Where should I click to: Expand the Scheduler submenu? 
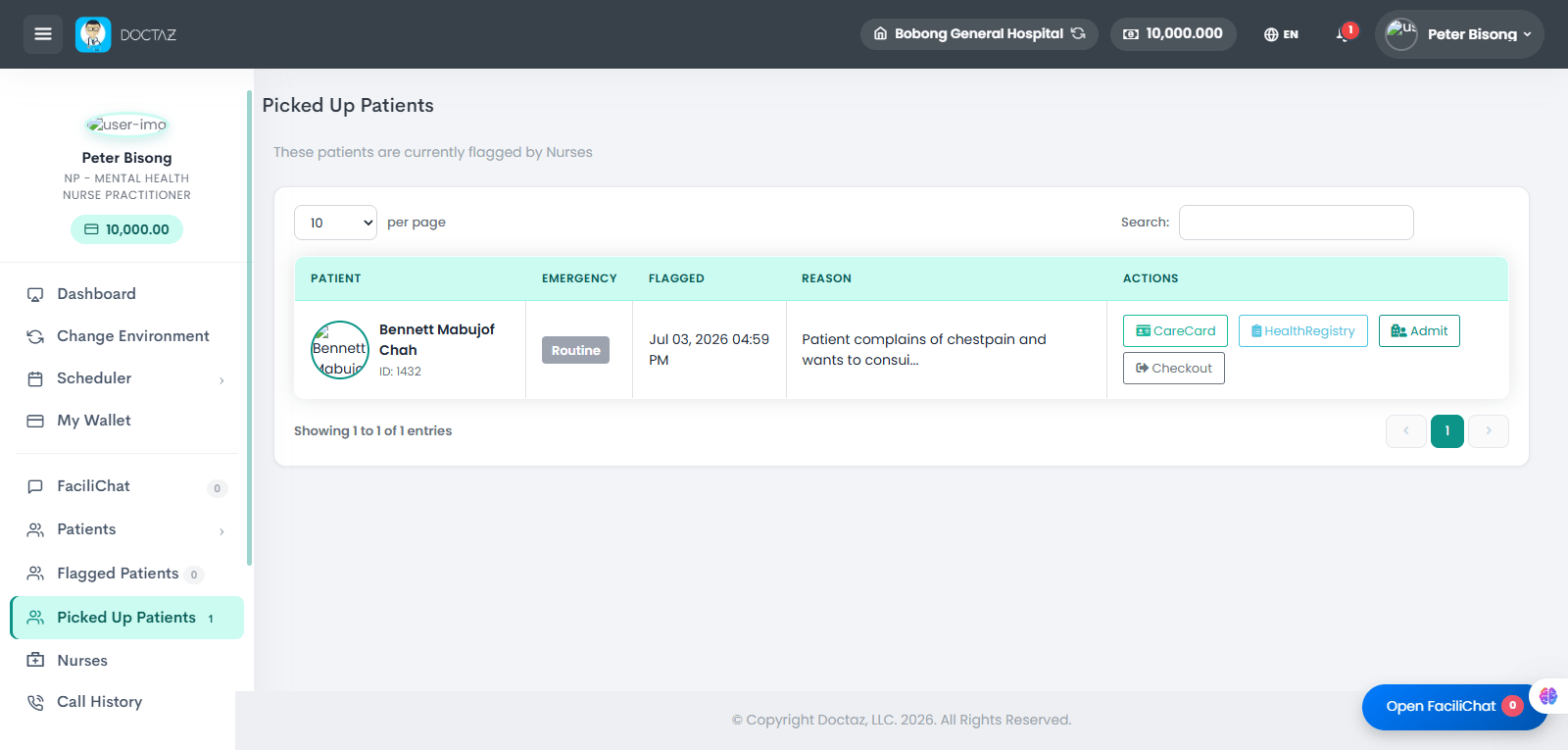[126, 378]
